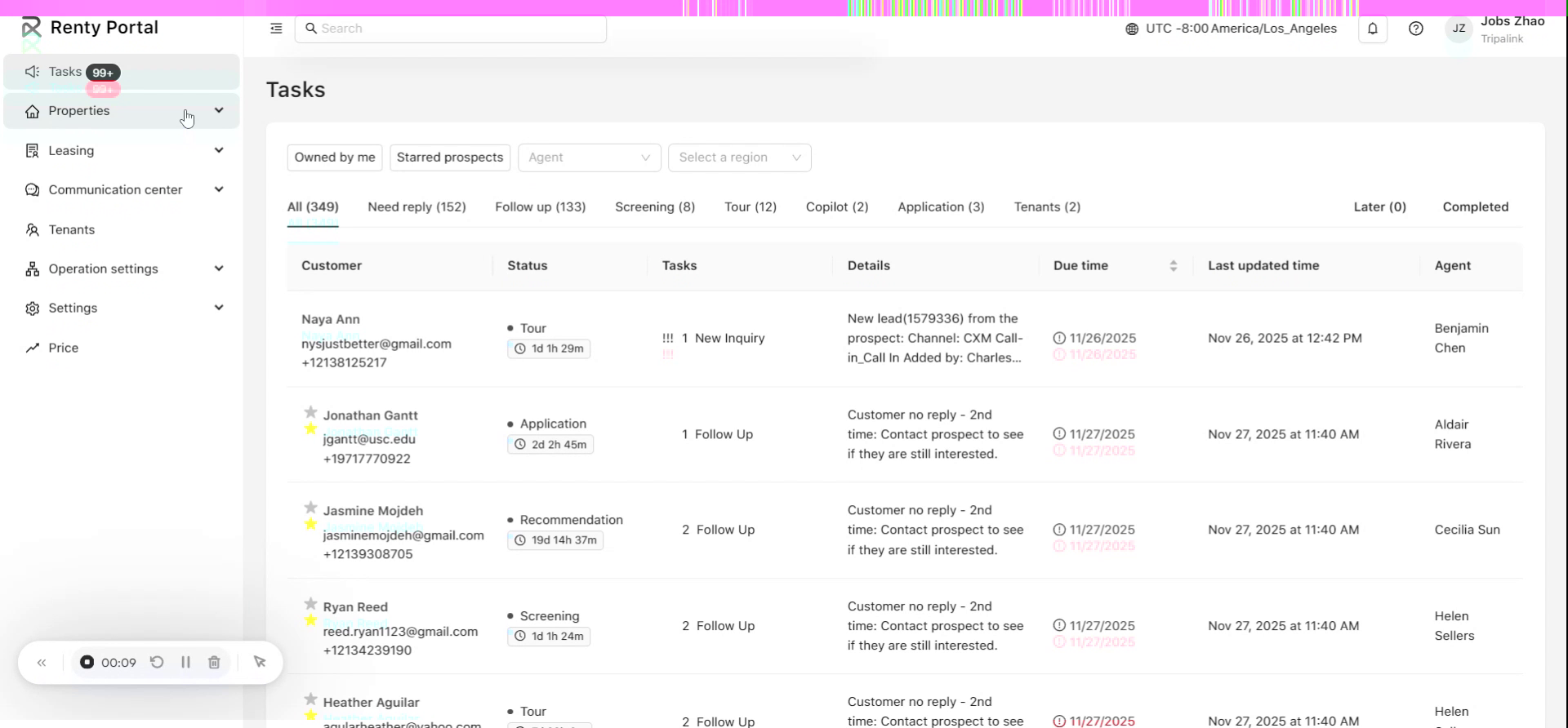Click the Renty Portal logo icon
The width and height of the screenshot is (1568, 728).
pos(31,28)
